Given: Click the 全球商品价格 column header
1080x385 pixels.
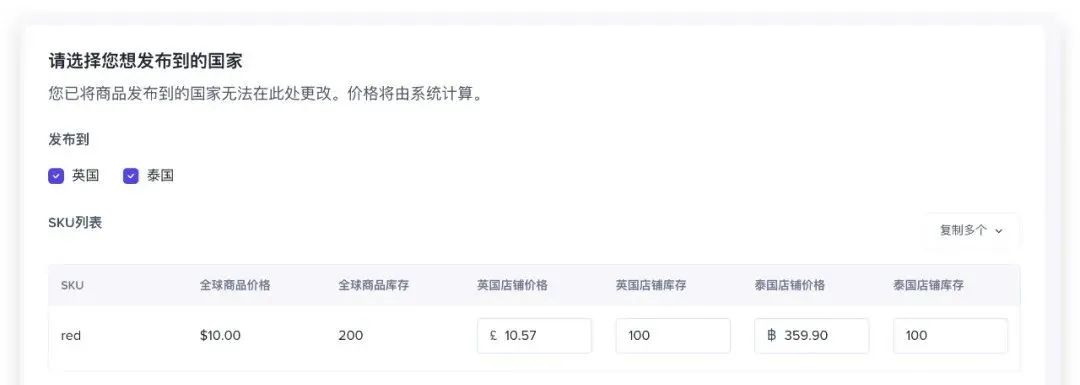Looking at the screenshot, I should (235, 285).
